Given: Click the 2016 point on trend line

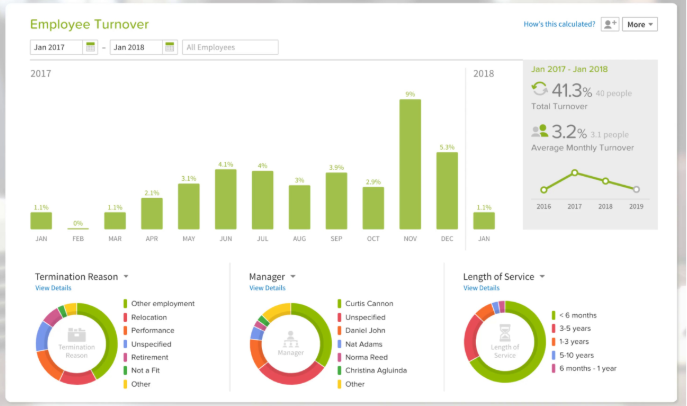Looking at the screenshot, I should click(544, 190).
